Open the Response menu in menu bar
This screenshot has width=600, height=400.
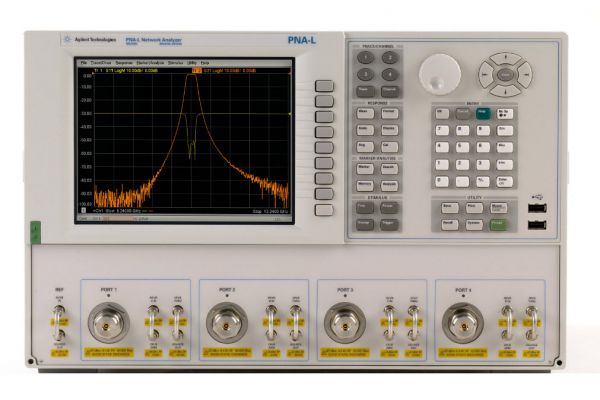pos(124,63)
